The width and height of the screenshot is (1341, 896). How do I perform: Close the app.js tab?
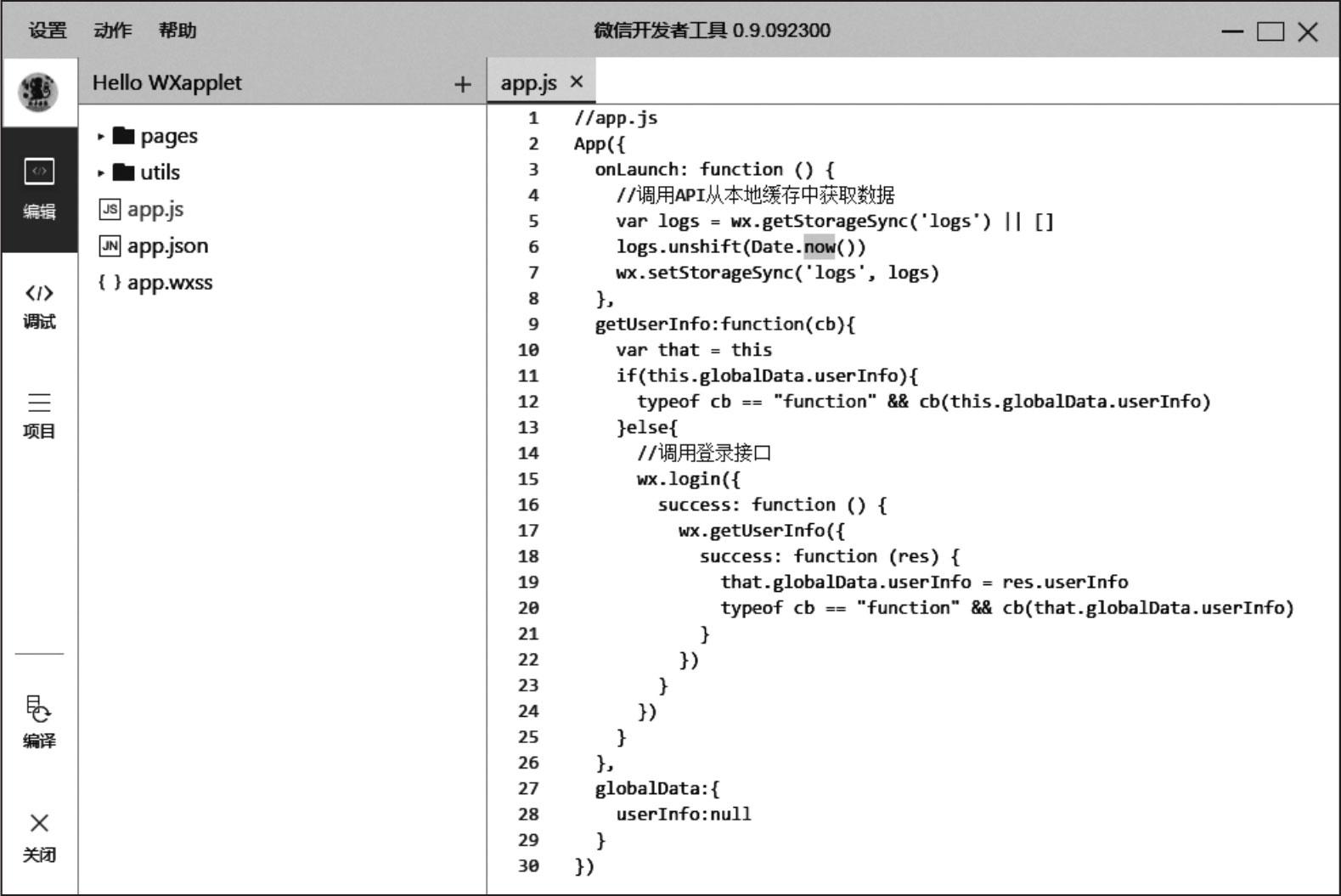point(577,82)
